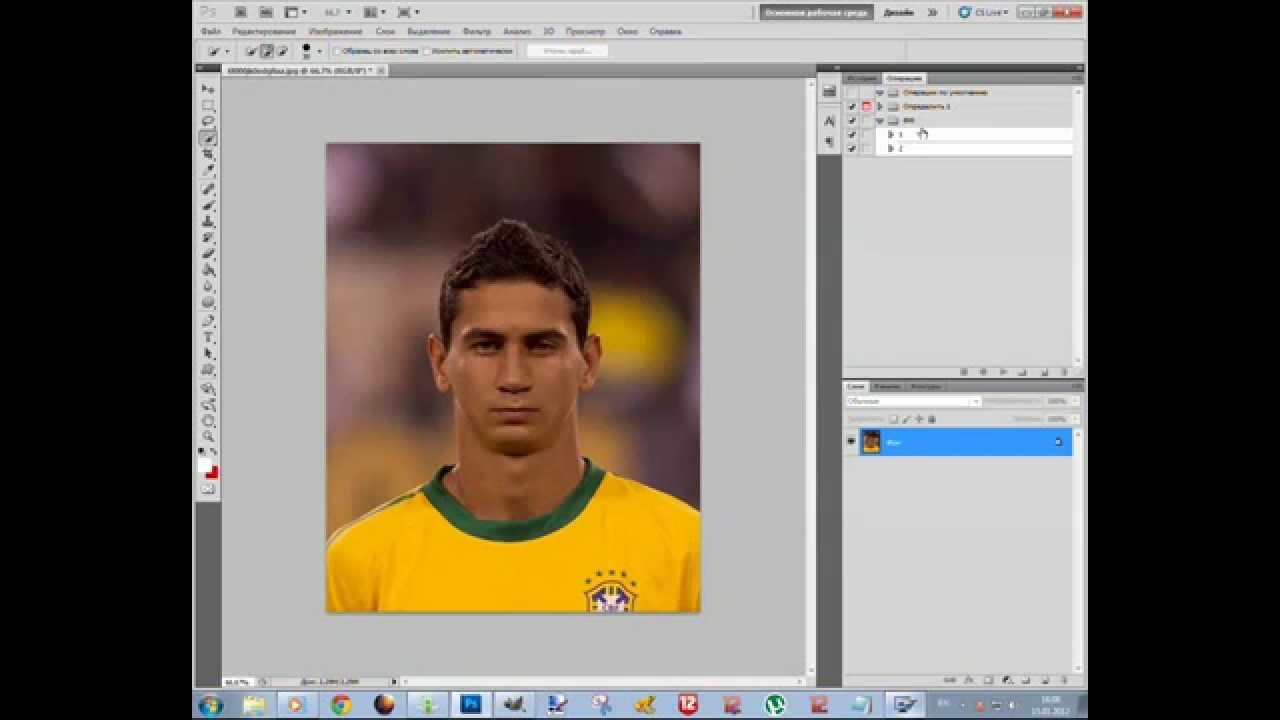Switch to the История tab
Screen dimensions: 1280x720
862,78
